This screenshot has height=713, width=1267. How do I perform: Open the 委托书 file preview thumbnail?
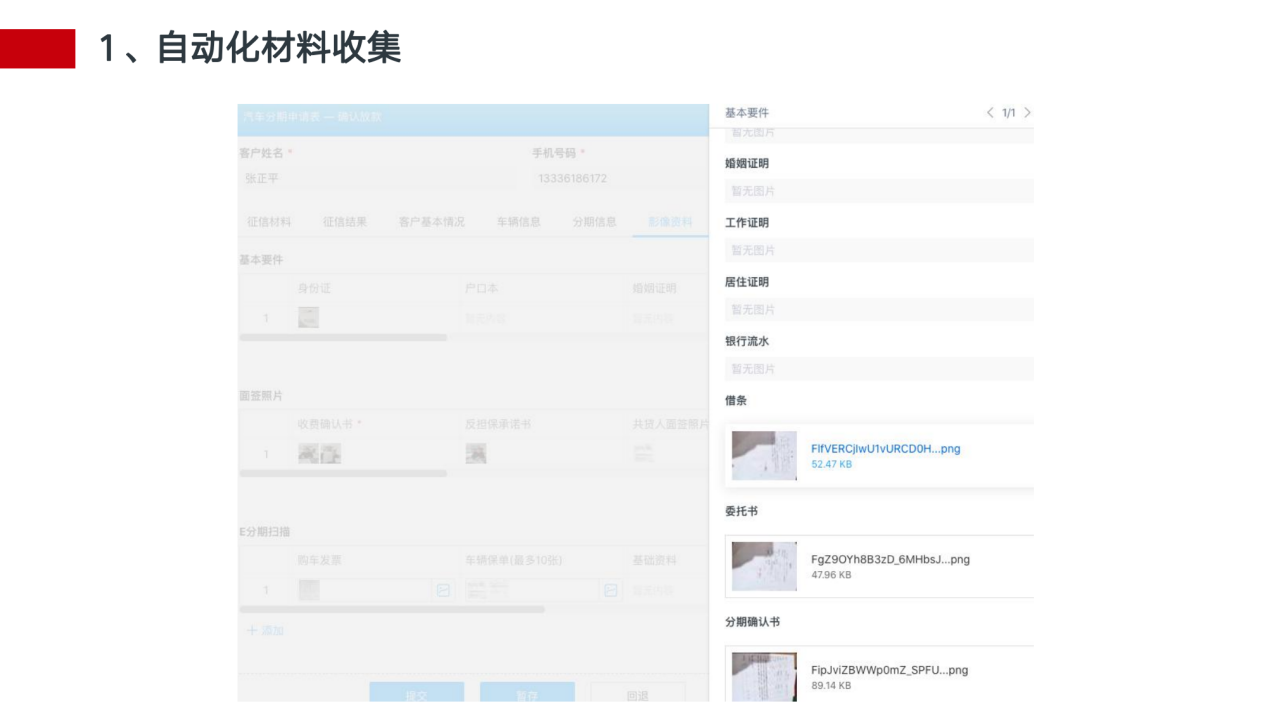click(x=764, y=566)
